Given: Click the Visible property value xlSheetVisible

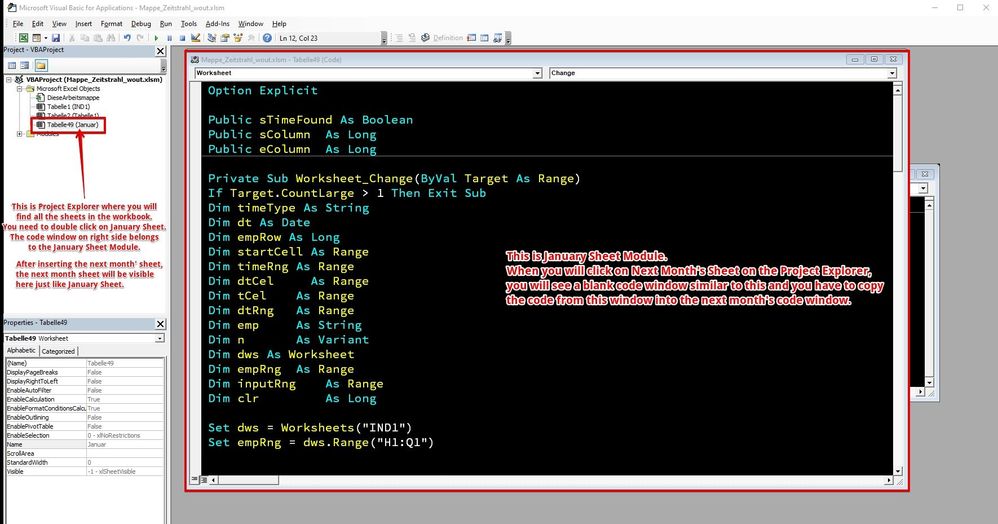Looking at the screenshot, I should 125,472.
